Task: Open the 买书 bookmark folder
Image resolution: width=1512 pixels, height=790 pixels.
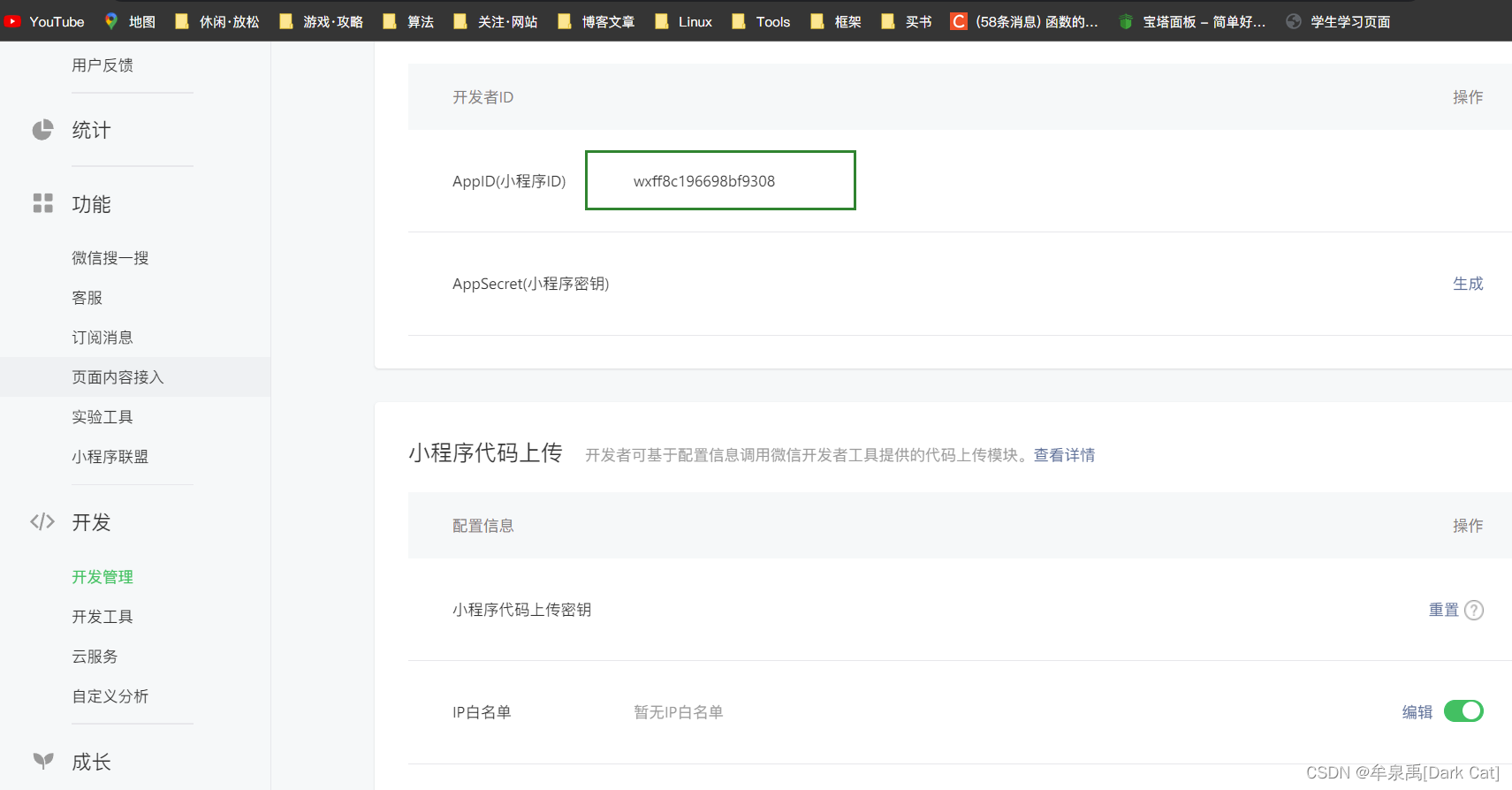Action: (907, 21)
